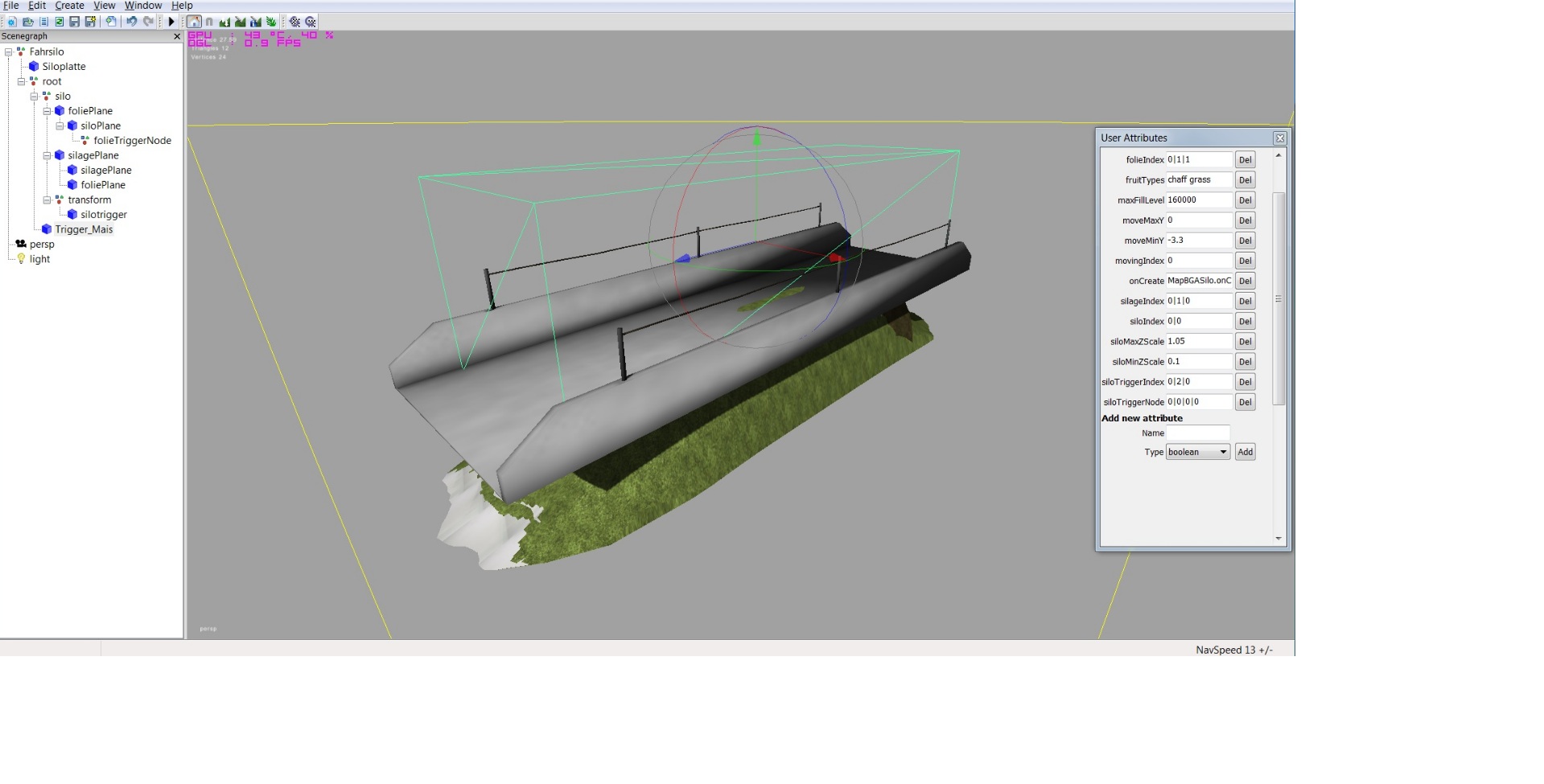Image resolution: width=1544 pixels, height=784 pixels.
Task: Open the Edit menu
Action: [37, 6]
